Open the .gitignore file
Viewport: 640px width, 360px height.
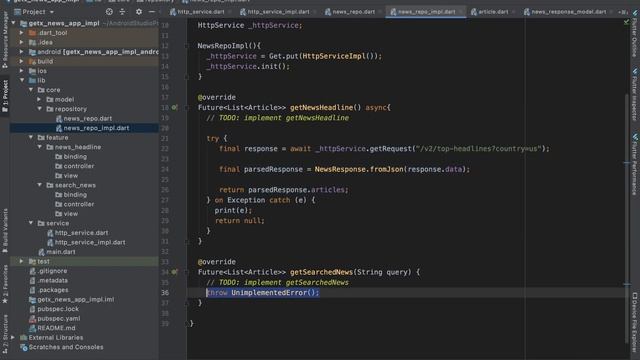click(x=48, y=271)
